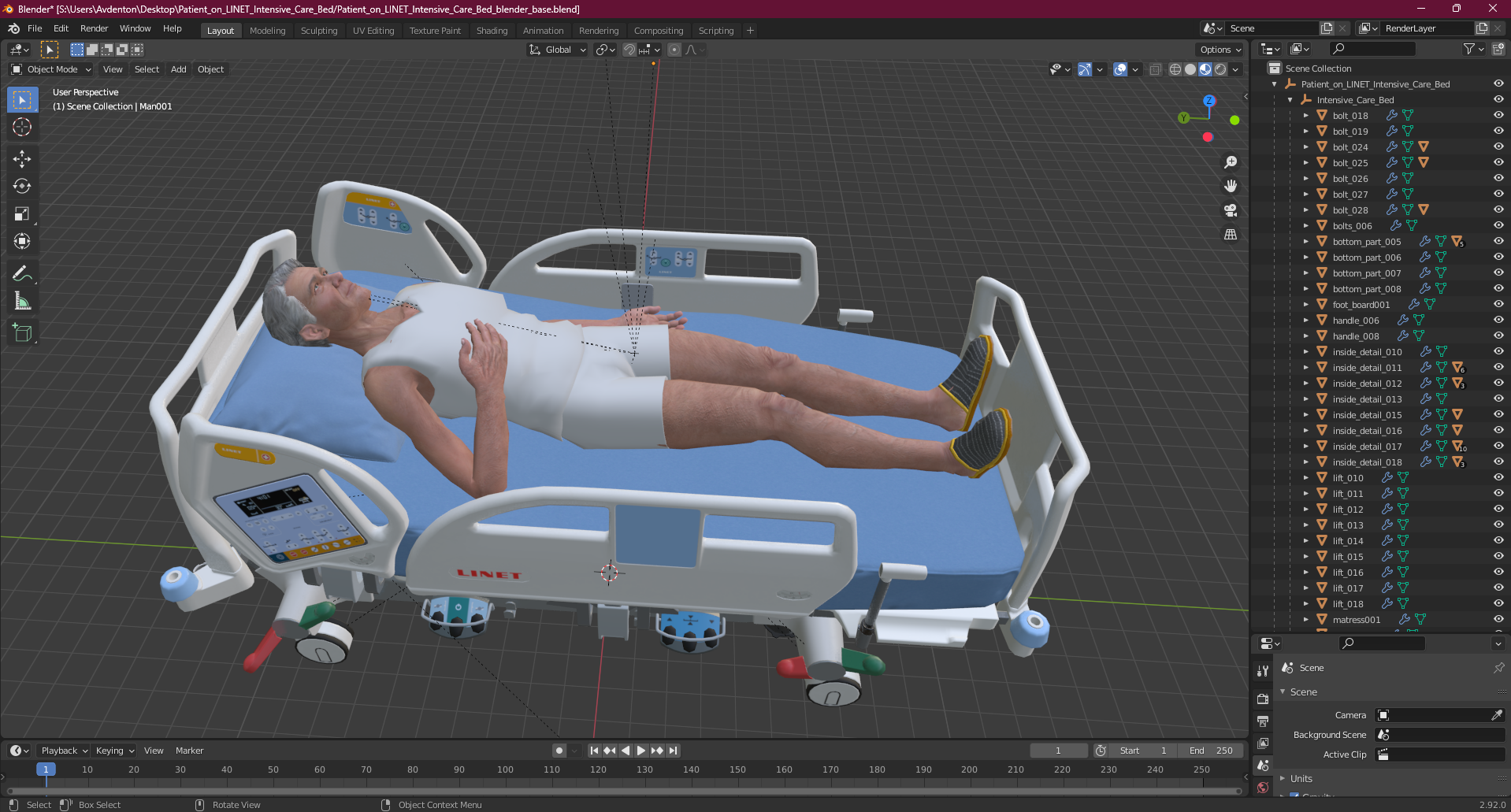This screenshot has height=812, width=1511.
Task: Pick the Scale tool
Action: point(22,213)
